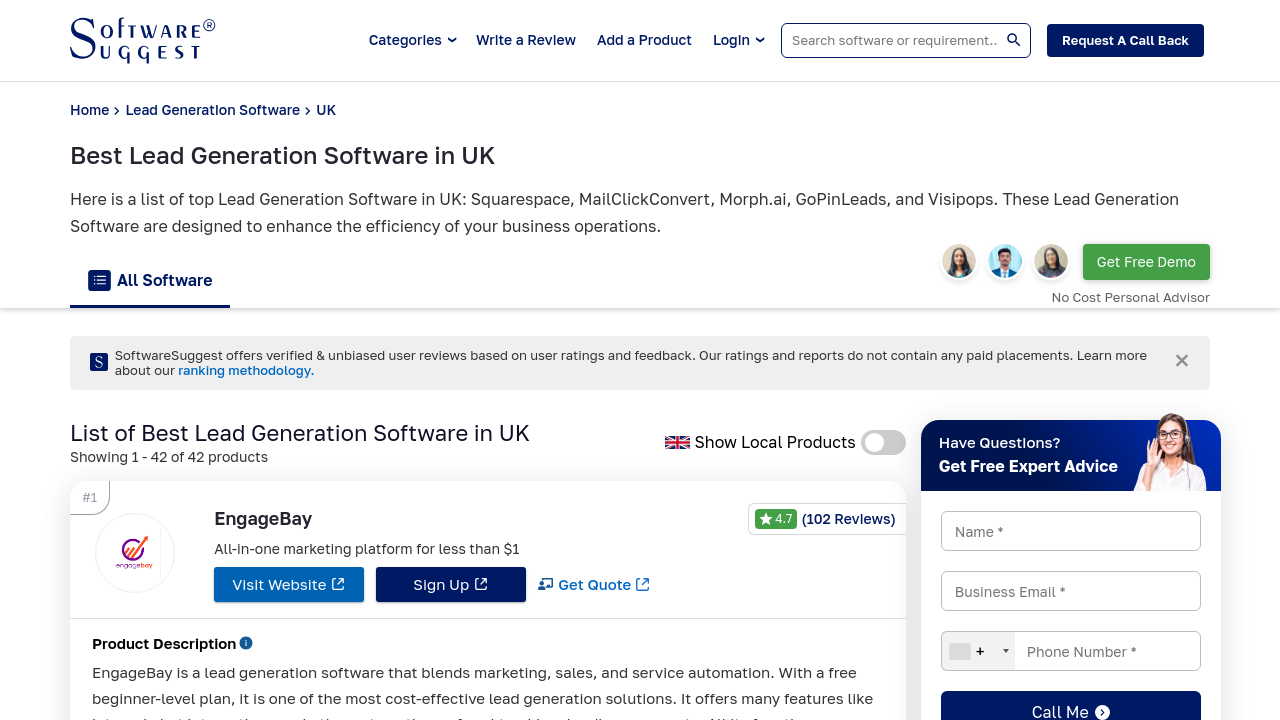Image resolution: width=1280 pixels, height=720 pixels.
Task: Focus the search software input field
Action: coord(894,40)
